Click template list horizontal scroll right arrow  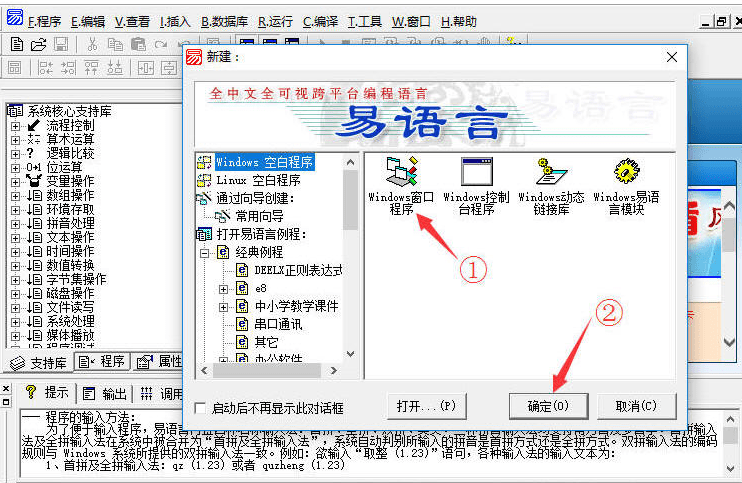click(334, 371)
